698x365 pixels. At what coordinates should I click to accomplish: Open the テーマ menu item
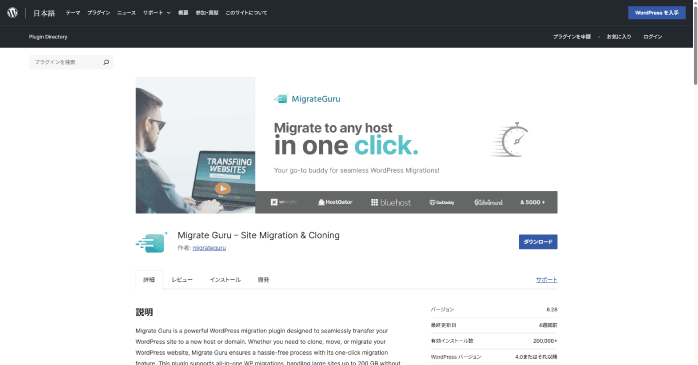73,13
